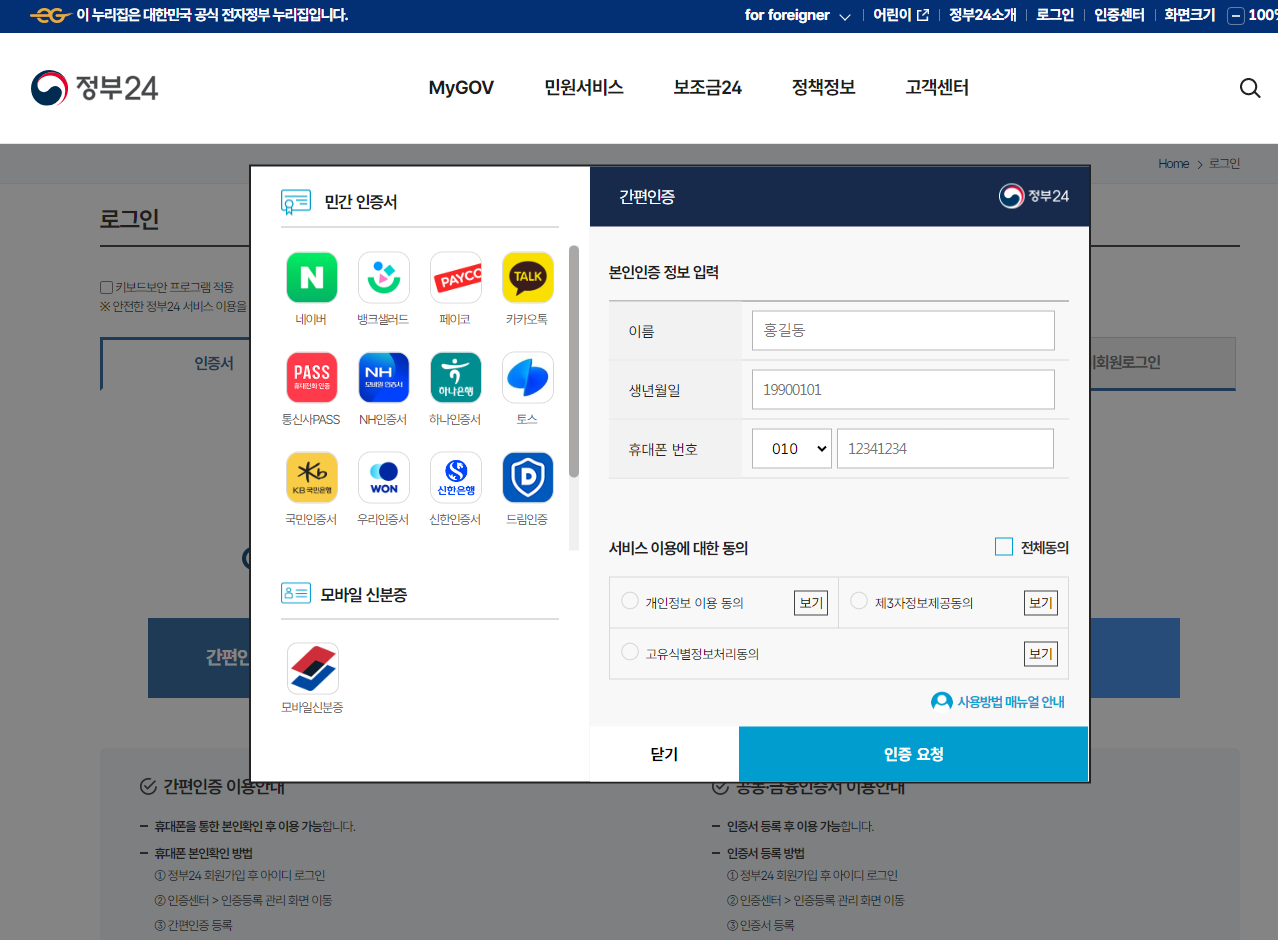Choose 카카오톡 for simple authentication

[x=527, y=277]
